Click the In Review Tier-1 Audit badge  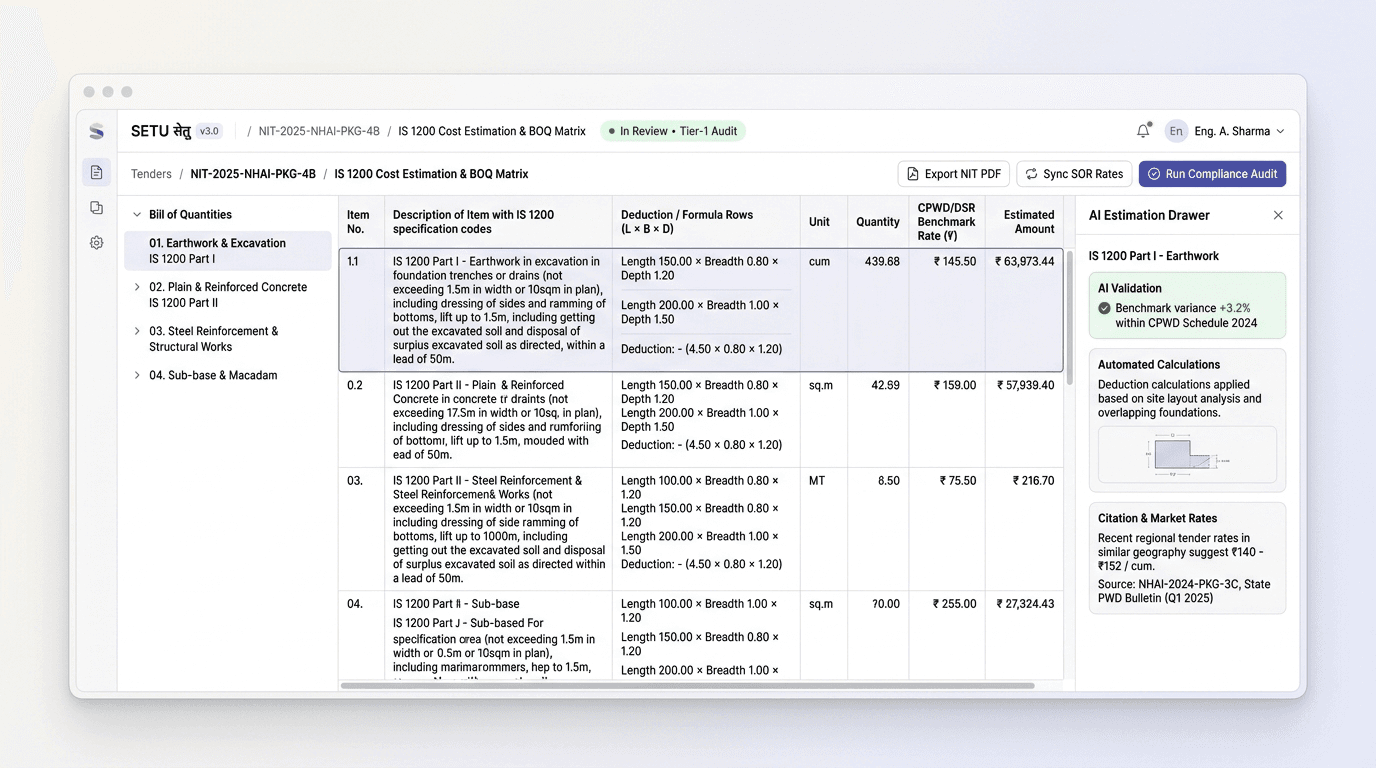tap(675, 131)
